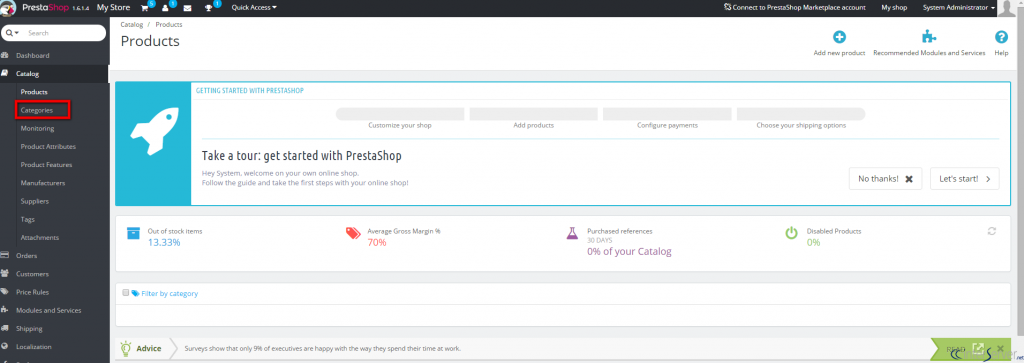Click the 0% of your Catalog value
This screenshot has height=363, width=1024.
click(x=629, y=251)
